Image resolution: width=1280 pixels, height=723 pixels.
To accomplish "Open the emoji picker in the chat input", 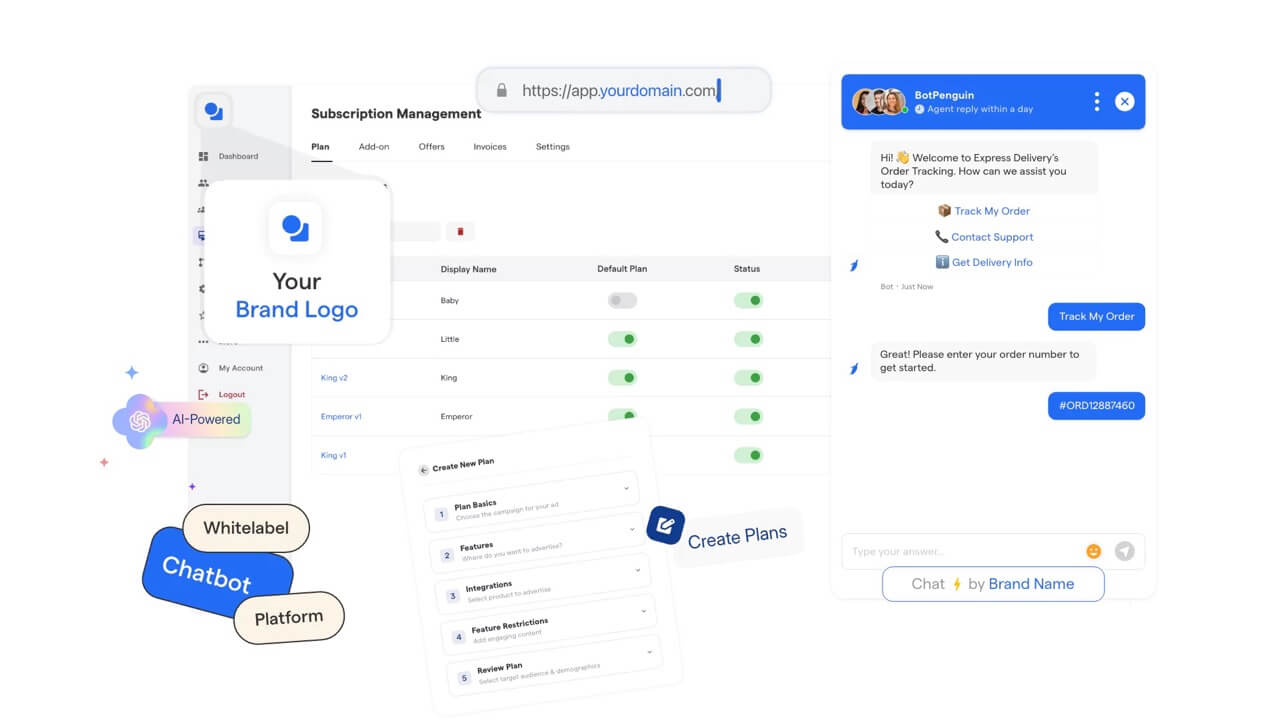I will point(1093,551).
